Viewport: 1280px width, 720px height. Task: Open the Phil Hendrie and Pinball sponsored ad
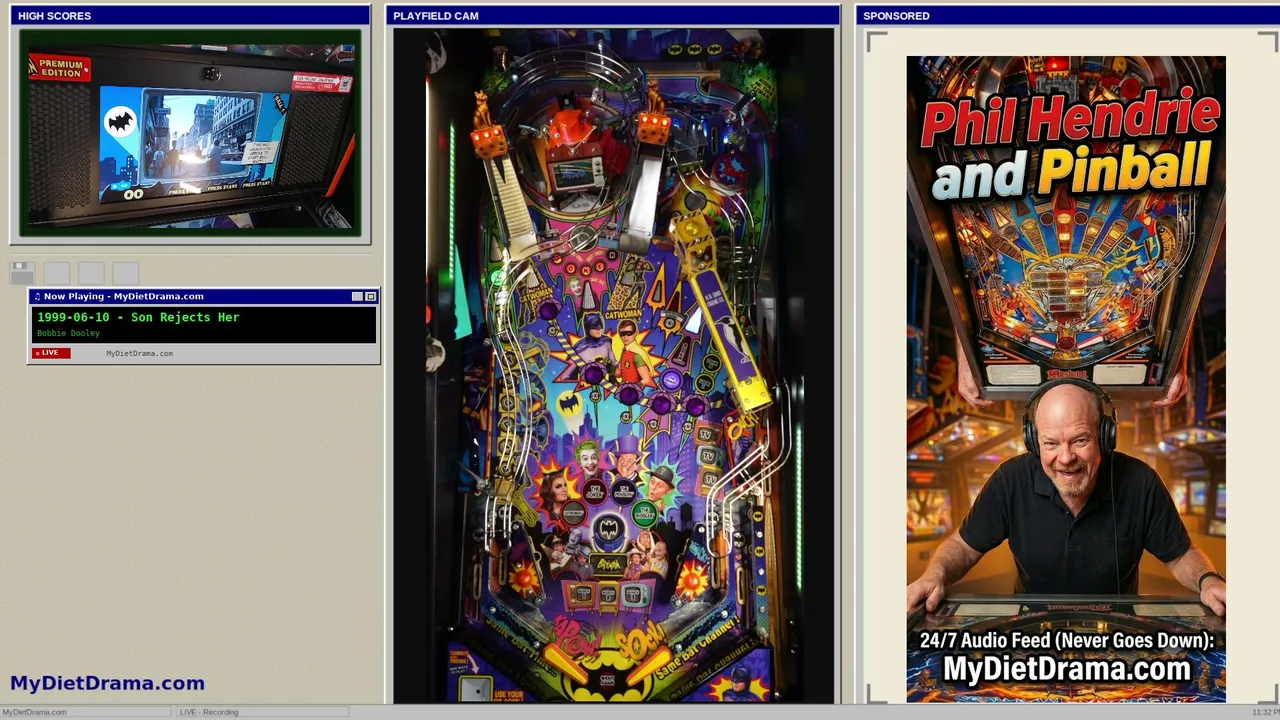pyautogui.click(x=1066, y=379)
